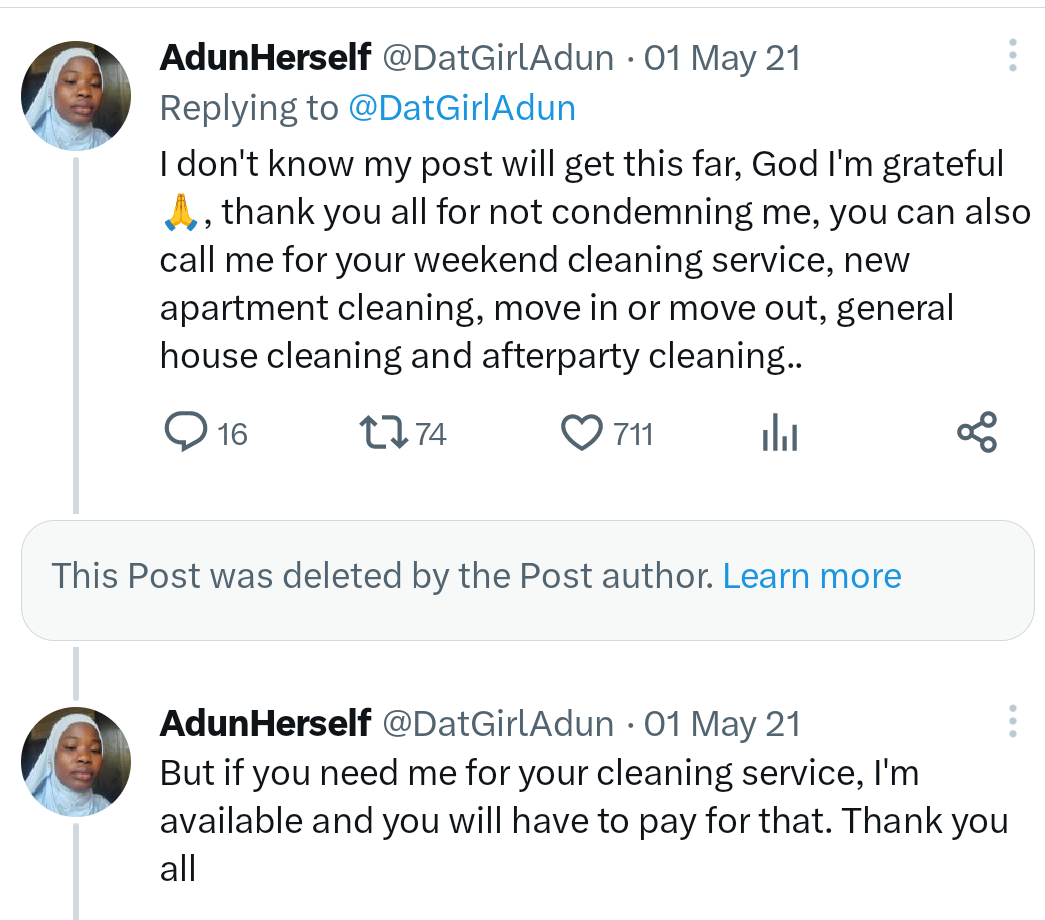View analytics for the first post

tap(779, 433)
